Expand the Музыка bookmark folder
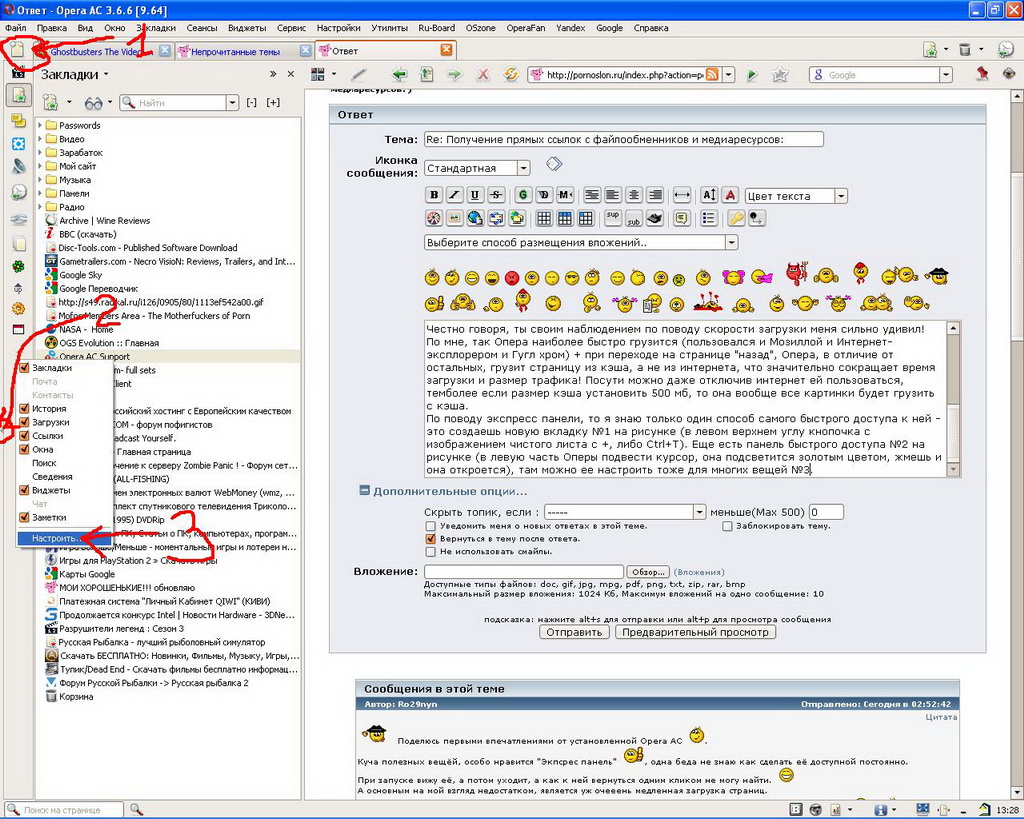 click(40, 180)
